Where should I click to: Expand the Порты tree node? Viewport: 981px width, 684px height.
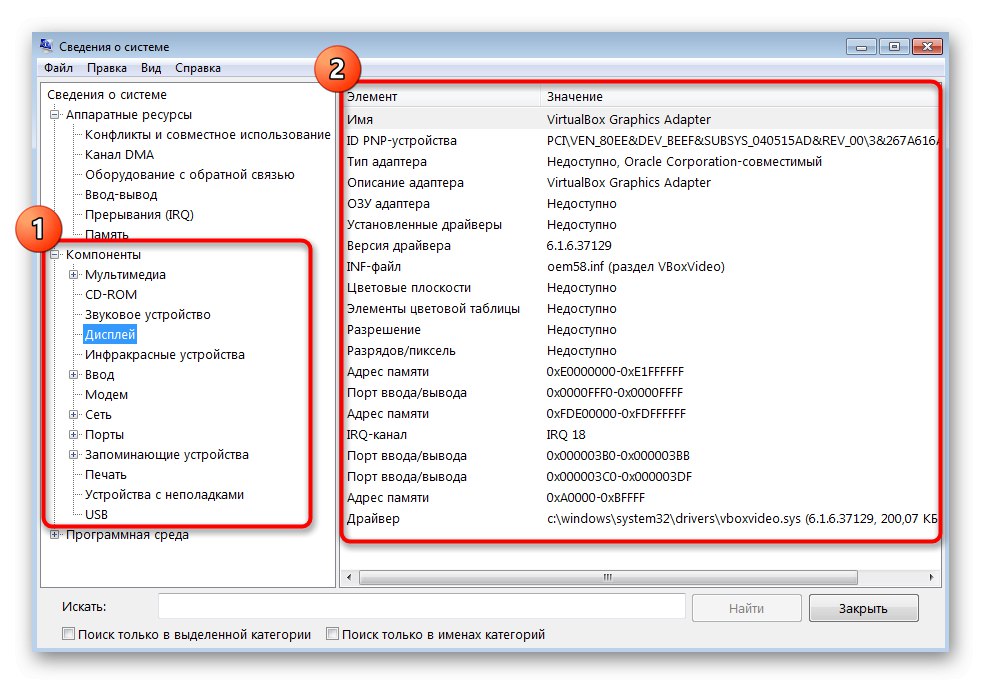[74, 434]
